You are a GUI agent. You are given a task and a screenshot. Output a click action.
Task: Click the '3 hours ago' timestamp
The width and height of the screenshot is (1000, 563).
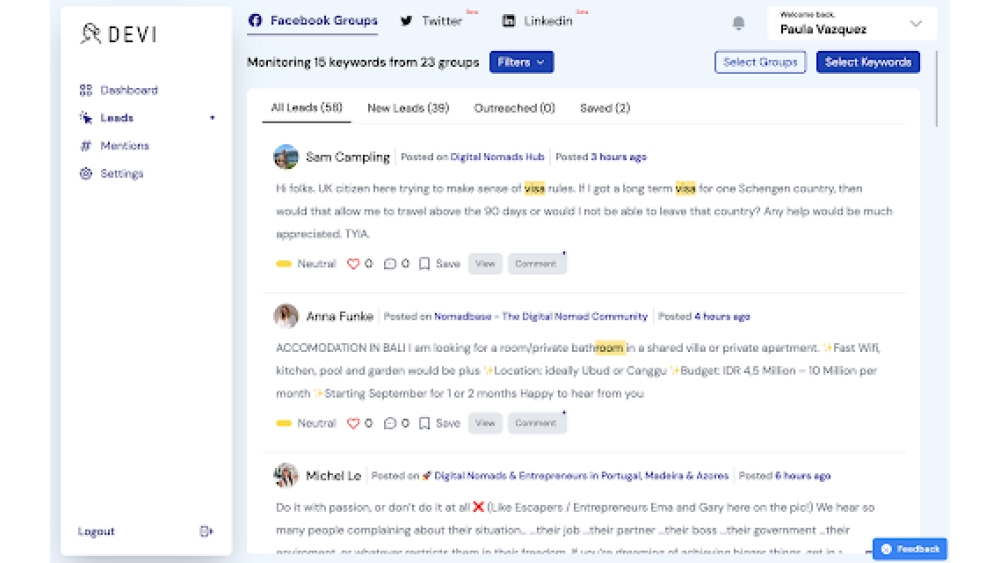(618, 157)
